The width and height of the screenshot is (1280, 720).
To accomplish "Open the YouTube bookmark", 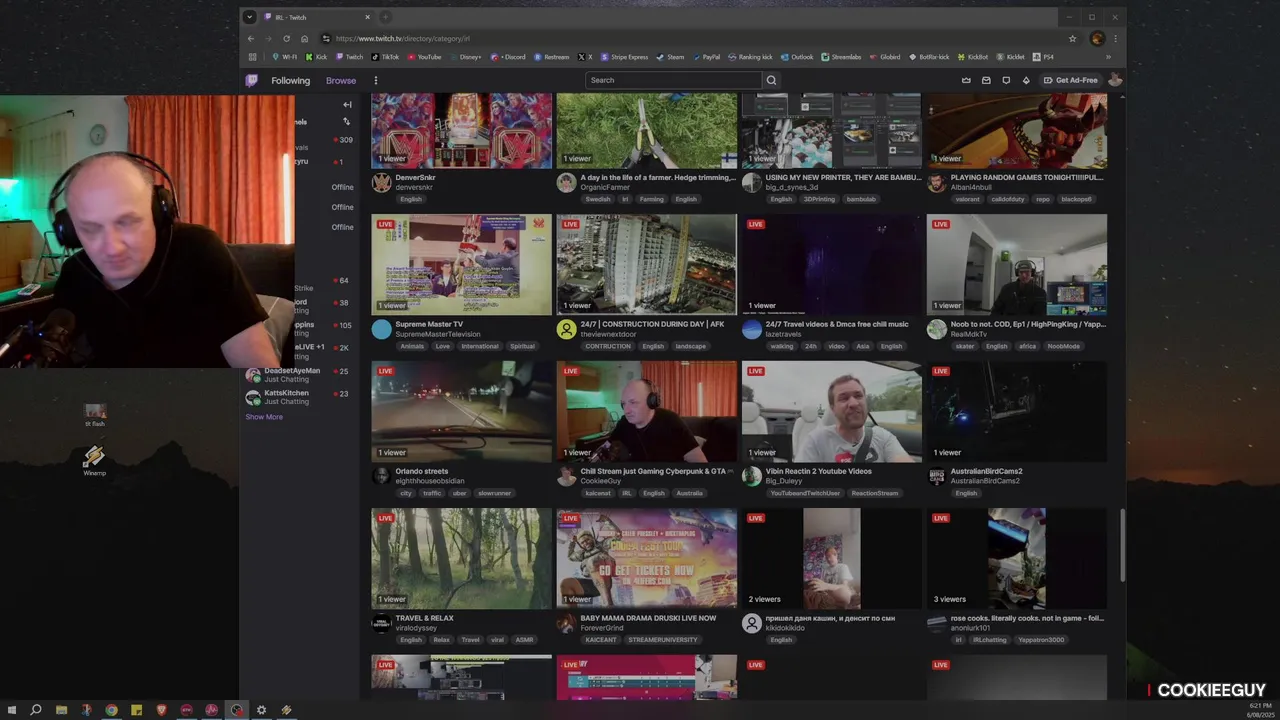I will pos(424,57).
